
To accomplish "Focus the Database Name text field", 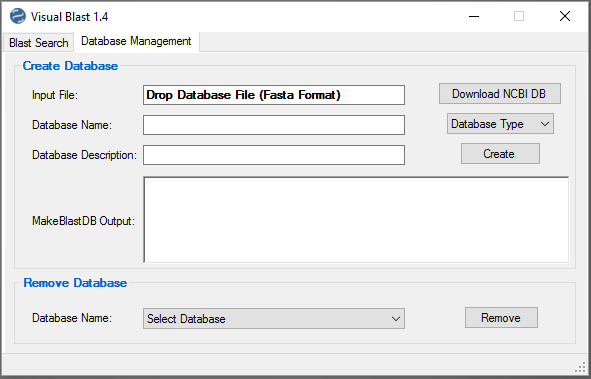I will click(274, 125).
